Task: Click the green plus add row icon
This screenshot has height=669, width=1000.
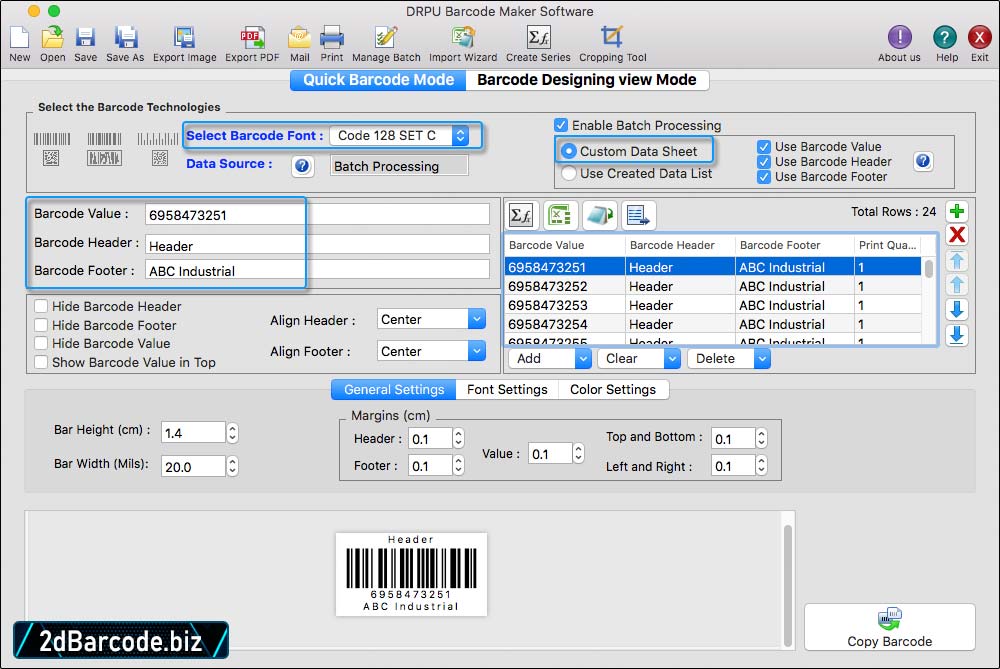Action: (x=957, y=211)
